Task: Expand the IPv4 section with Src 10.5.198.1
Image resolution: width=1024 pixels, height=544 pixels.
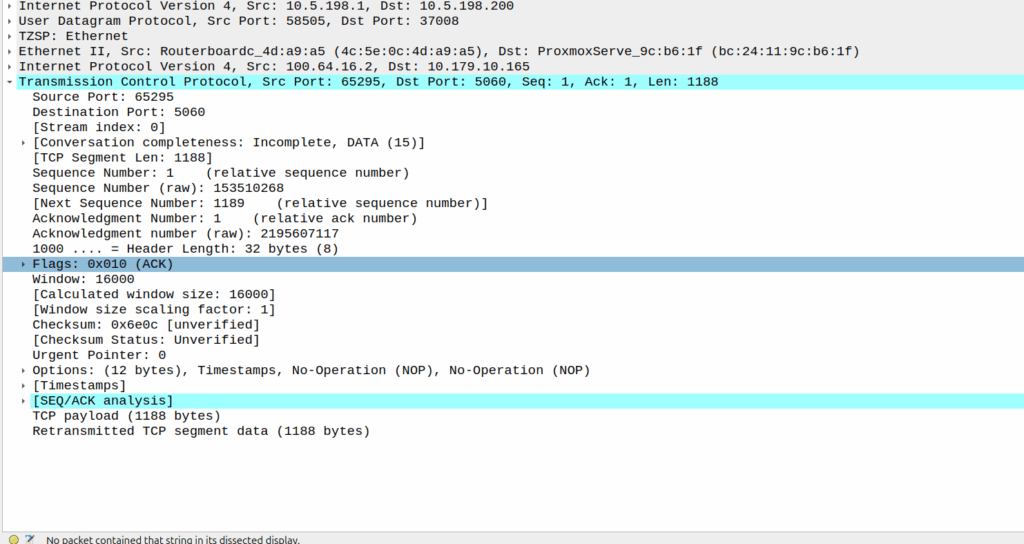Action: pyautogui.click(x=9, y=6)
